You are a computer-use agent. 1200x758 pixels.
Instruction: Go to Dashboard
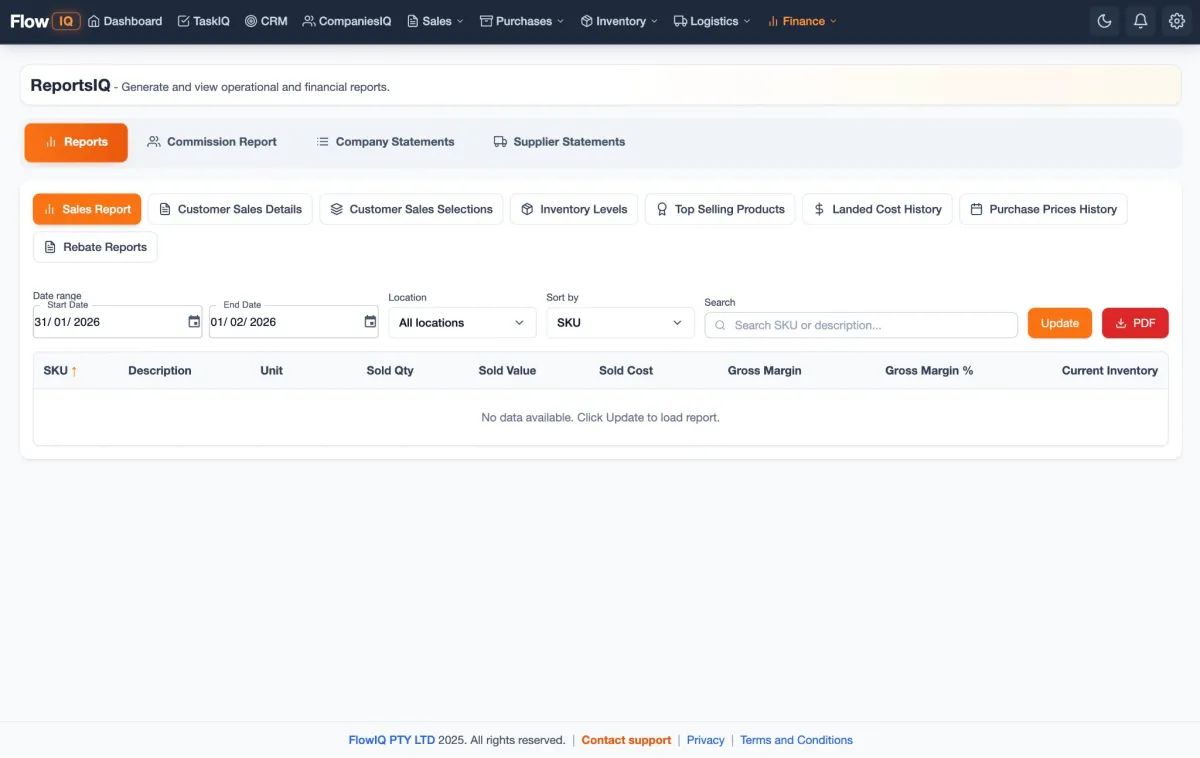point(125,21)
